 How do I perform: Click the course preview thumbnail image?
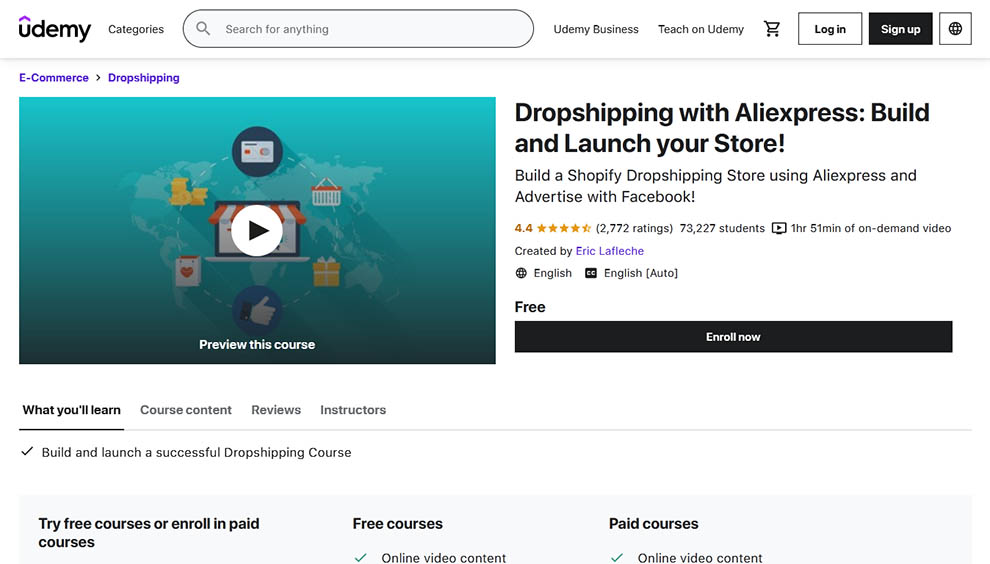click(x=257, y=230)
